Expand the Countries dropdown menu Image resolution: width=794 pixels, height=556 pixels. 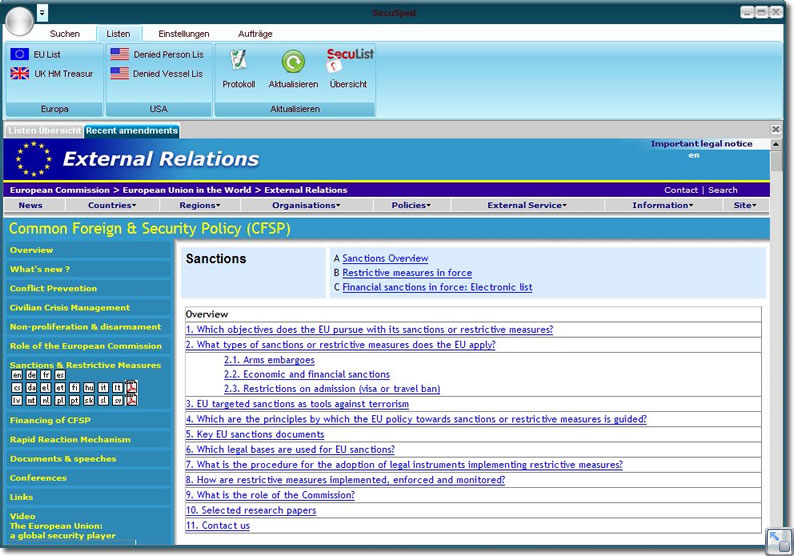pyautogui.click(x=112, y=205)
